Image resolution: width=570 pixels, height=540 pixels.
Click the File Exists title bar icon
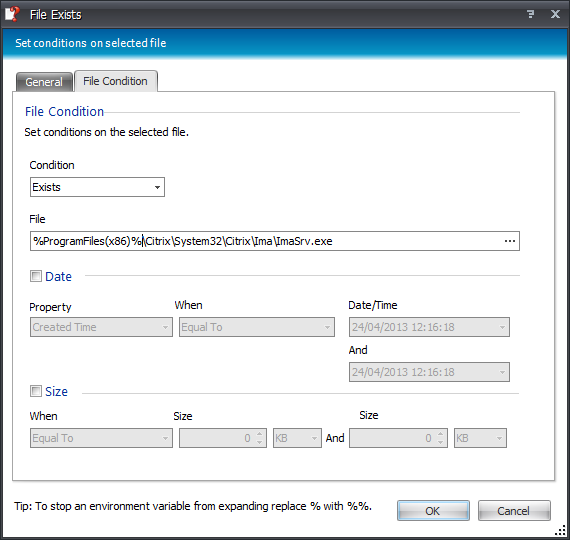pos(12,14)
